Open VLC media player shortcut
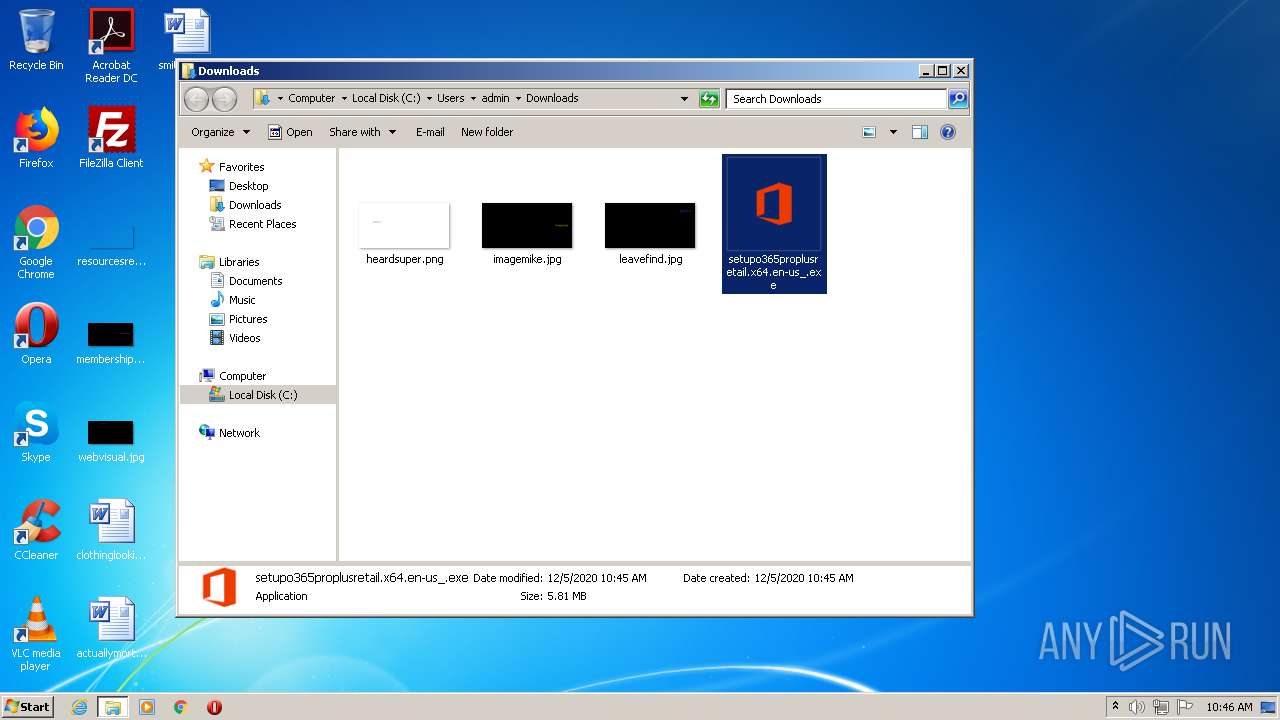 pos(36,634)
